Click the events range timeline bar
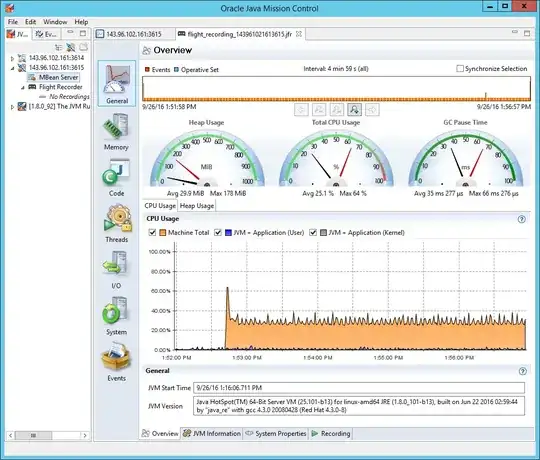Screen dimensions: 540x460 point(336,88)
